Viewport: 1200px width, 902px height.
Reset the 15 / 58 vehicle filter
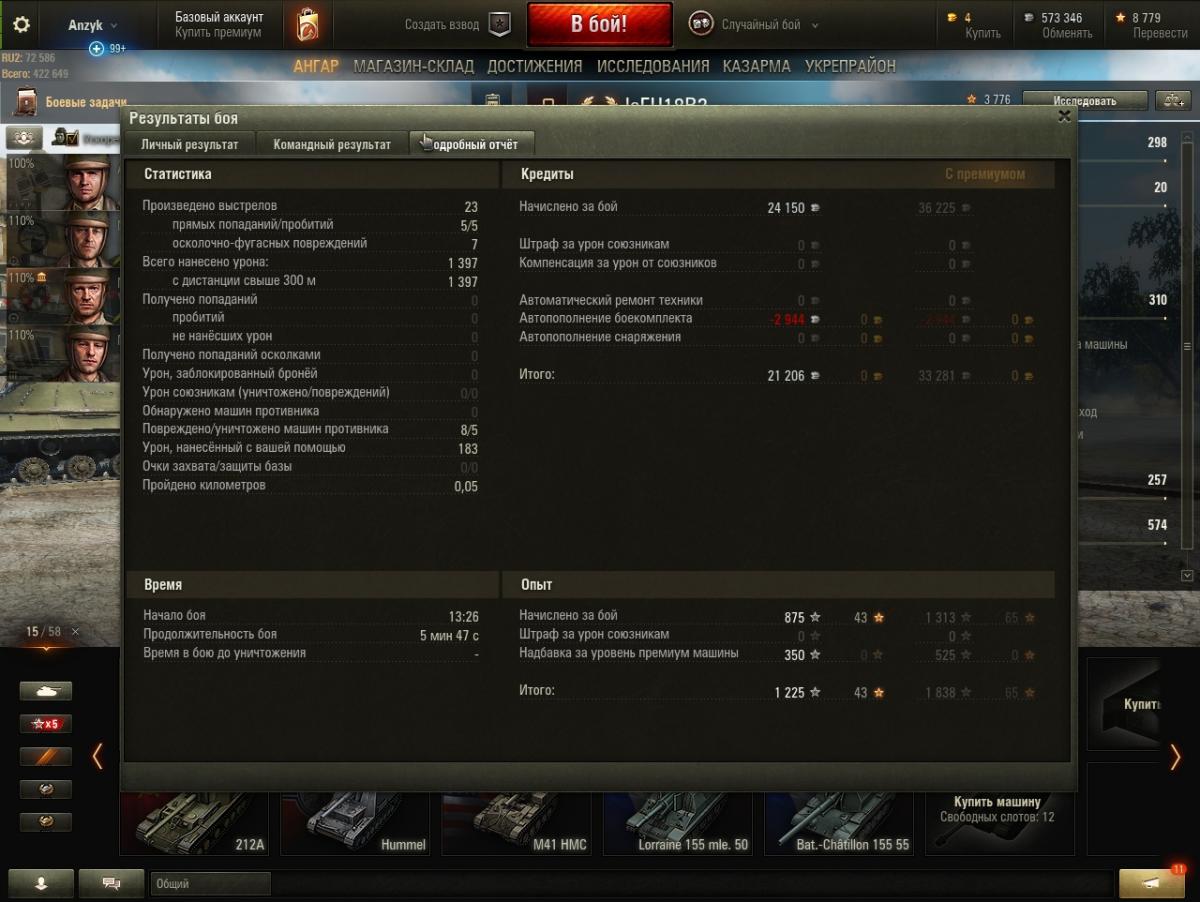75,632
